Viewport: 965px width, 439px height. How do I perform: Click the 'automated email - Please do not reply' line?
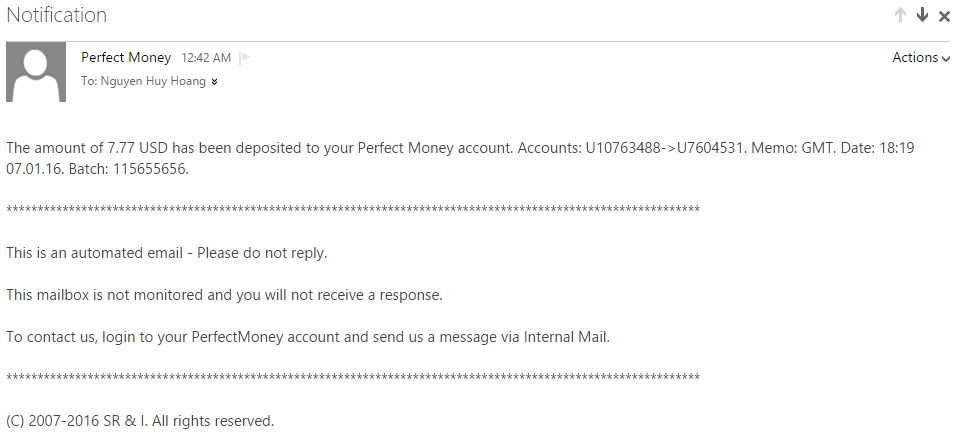(x=167, y=253)
